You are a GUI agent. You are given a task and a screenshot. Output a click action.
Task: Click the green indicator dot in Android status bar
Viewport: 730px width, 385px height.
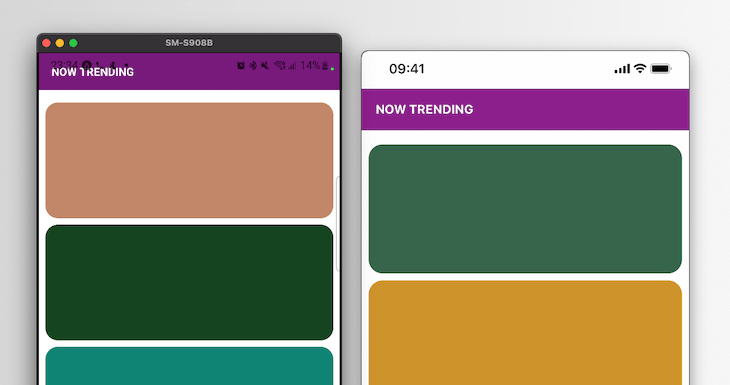[332, 69]
